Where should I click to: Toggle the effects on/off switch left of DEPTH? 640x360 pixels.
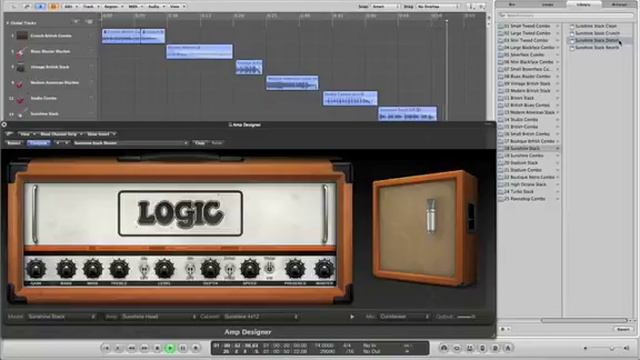[190, 269]
